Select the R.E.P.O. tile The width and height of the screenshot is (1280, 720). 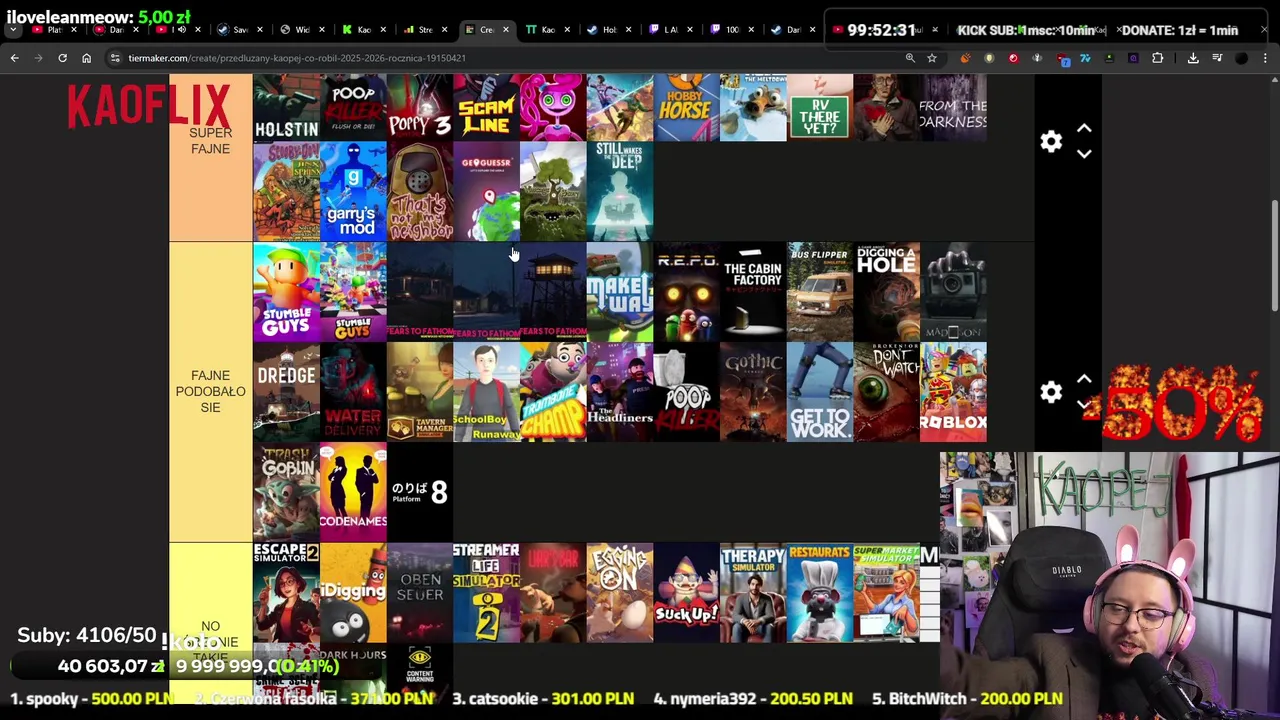click(x=686, y=291)
